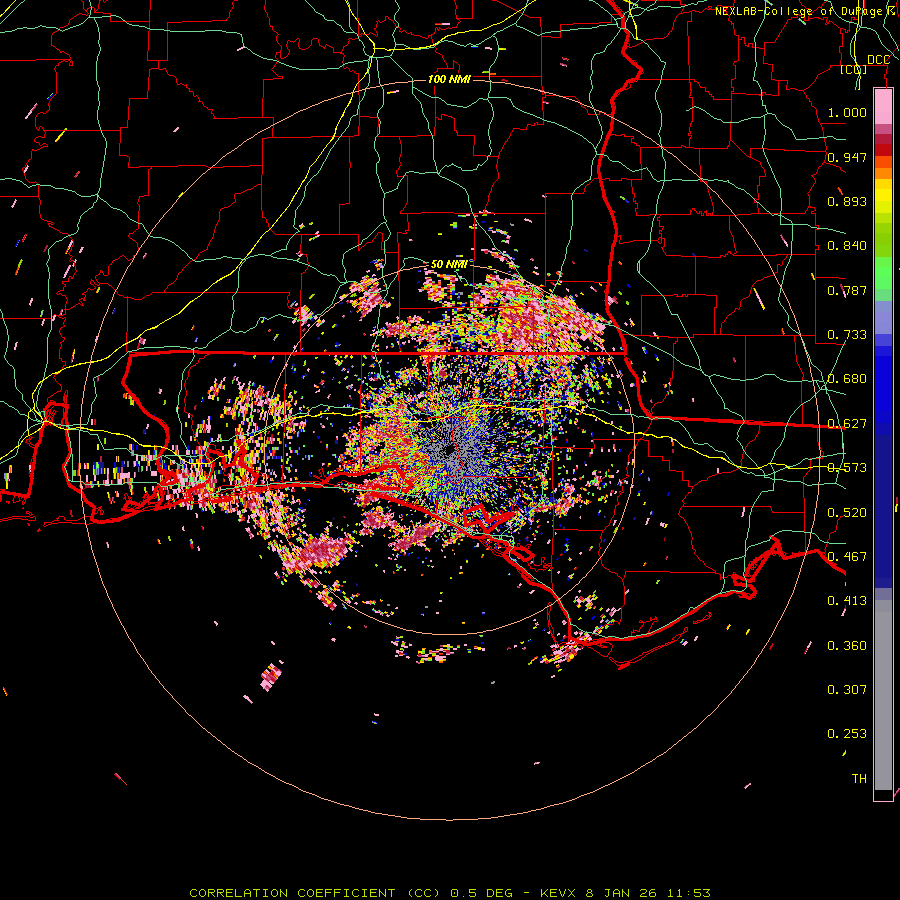Click the "TH" threshold label
The image size is (900, 900).
(x=859, y=778)
